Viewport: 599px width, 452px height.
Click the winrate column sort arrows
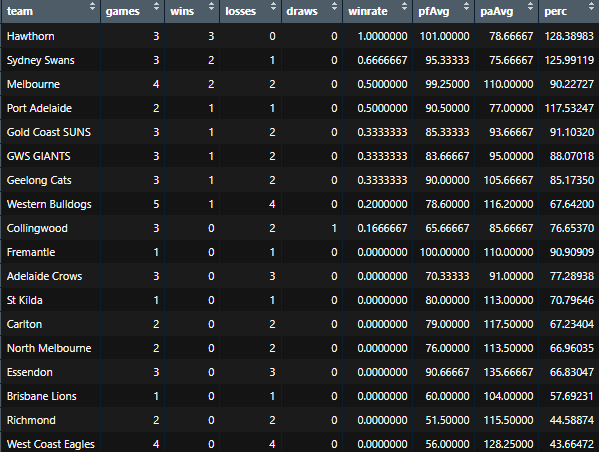(404, 6)
